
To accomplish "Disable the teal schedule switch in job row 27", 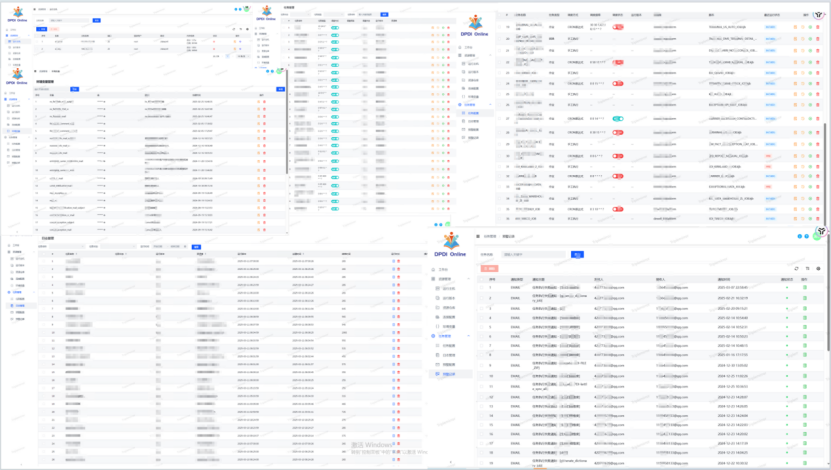I will pos(617,119).
